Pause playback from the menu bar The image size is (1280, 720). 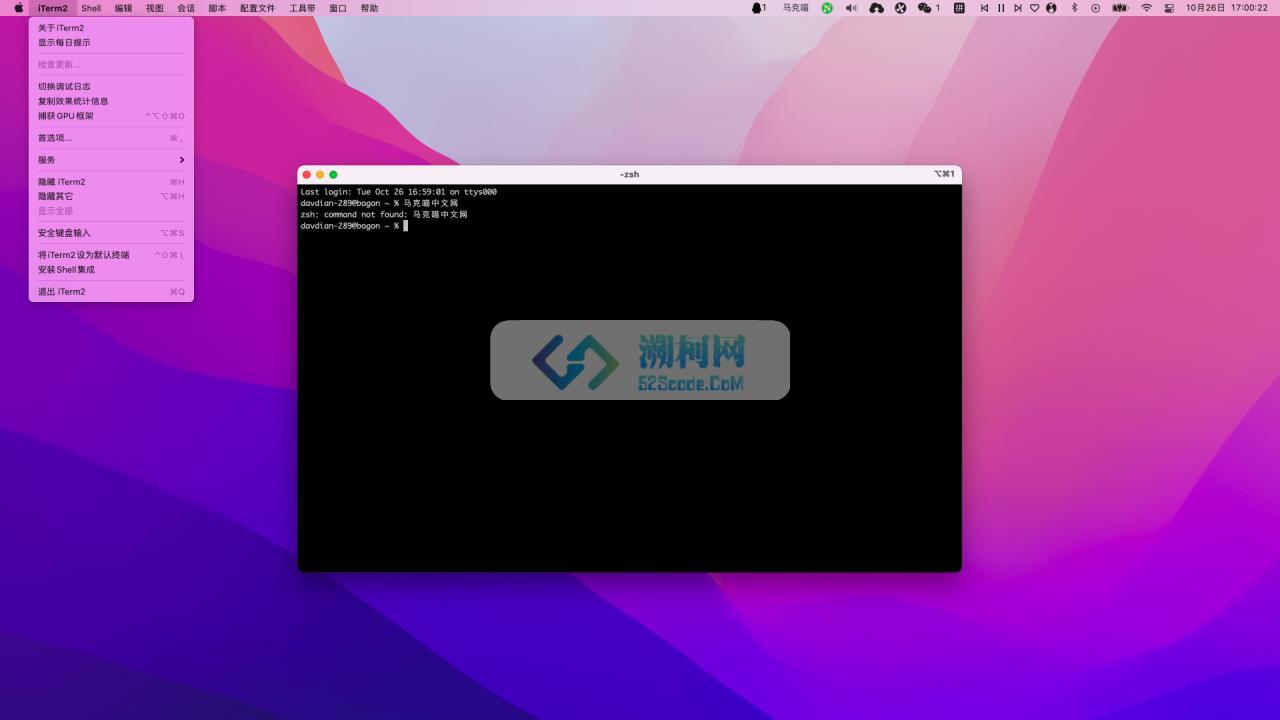point(1001,8)
